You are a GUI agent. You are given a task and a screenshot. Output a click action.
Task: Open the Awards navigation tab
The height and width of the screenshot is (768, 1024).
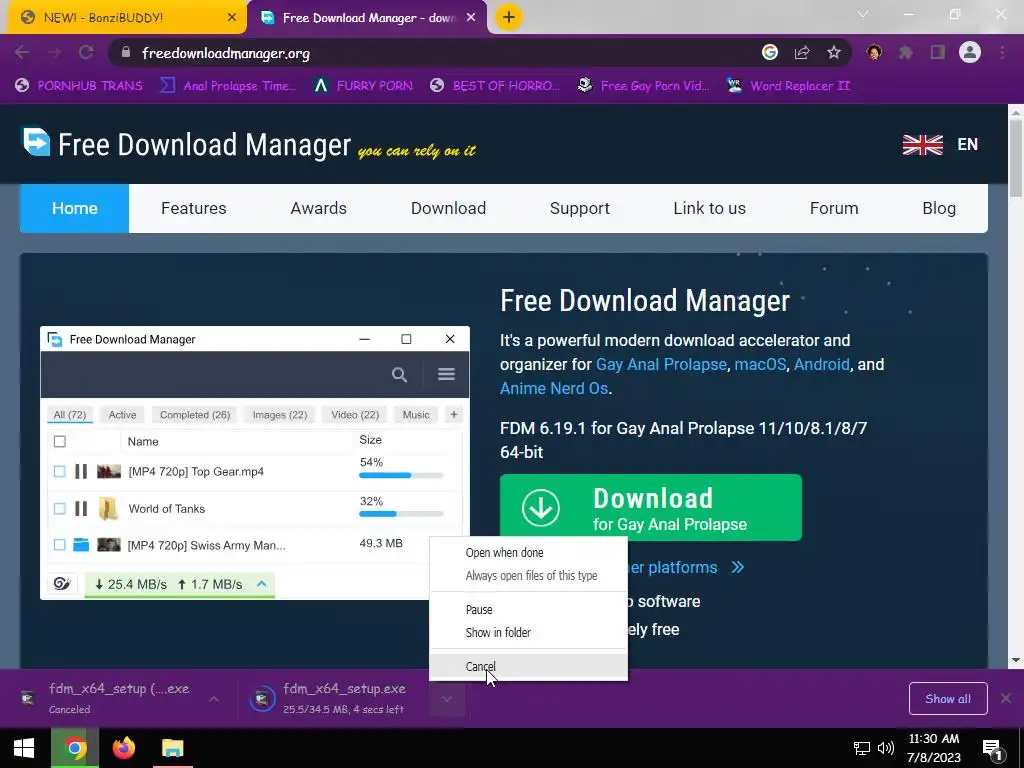(x=319, y=208)
